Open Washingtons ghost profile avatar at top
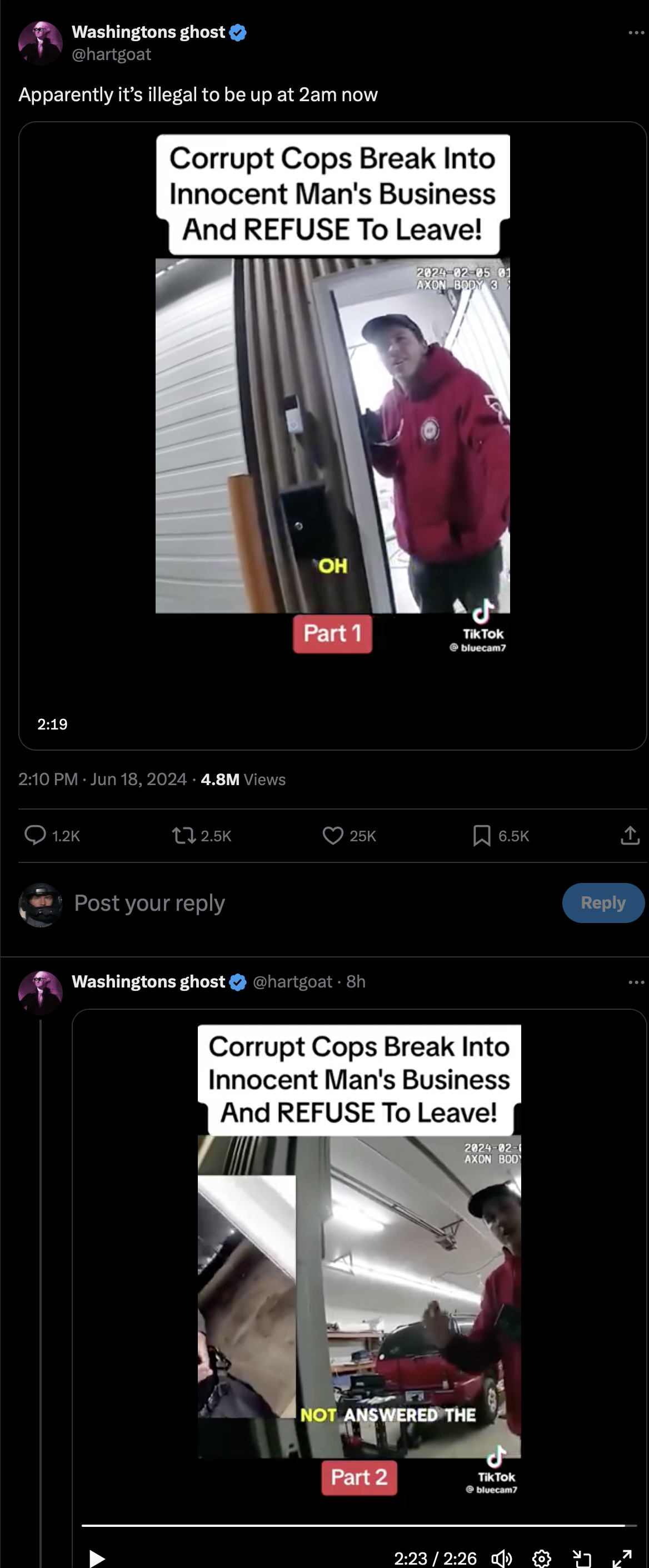This screenshot has width=649, height=1568. coord(40,43)
